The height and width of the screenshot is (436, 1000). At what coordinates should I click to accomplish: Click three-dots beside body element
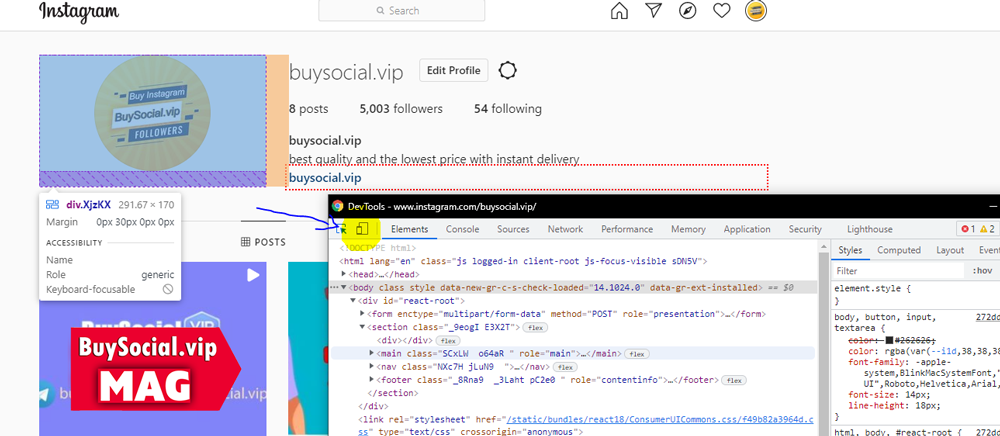[334, 288]
